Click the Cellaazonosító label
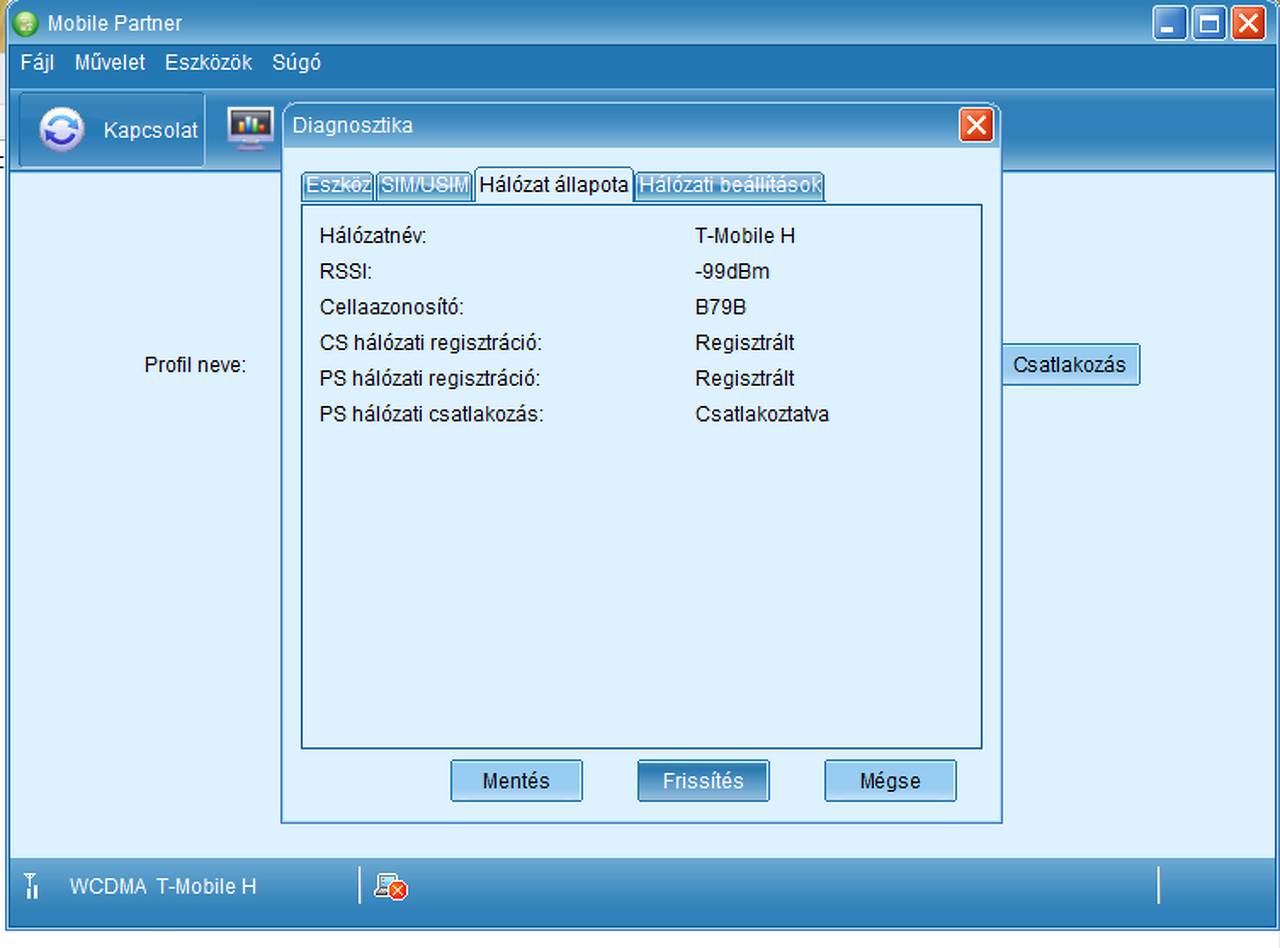Viewport: 1280px width, 948px height. pyautogui.click(x=392, y=307)
